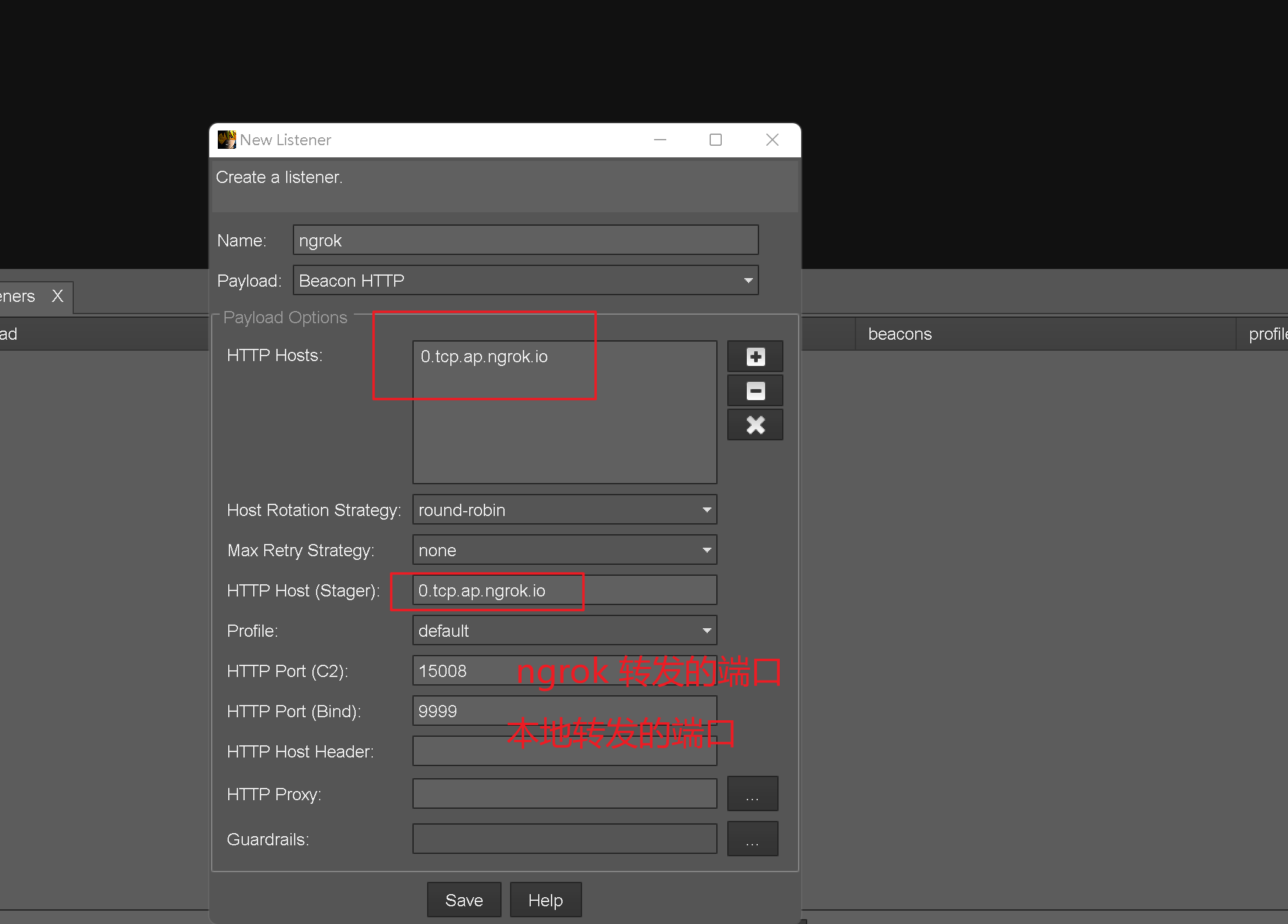Click the profile column header

coord(1267,334)
